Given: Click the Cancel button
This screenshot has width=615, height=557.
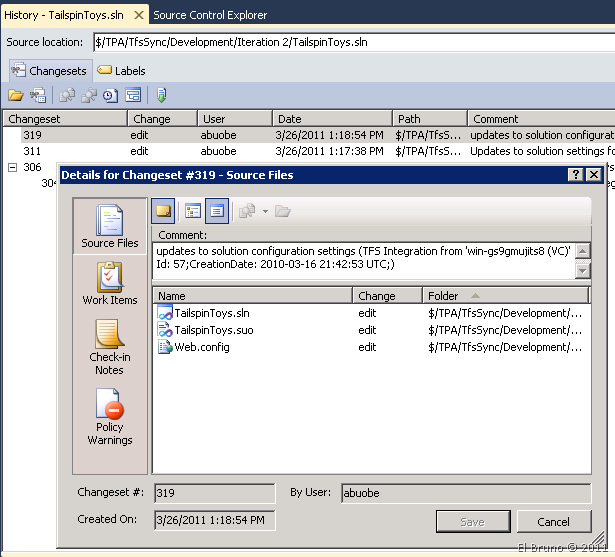Looking at the screenshot, I should pyautogui.click(x=553, y=522).
